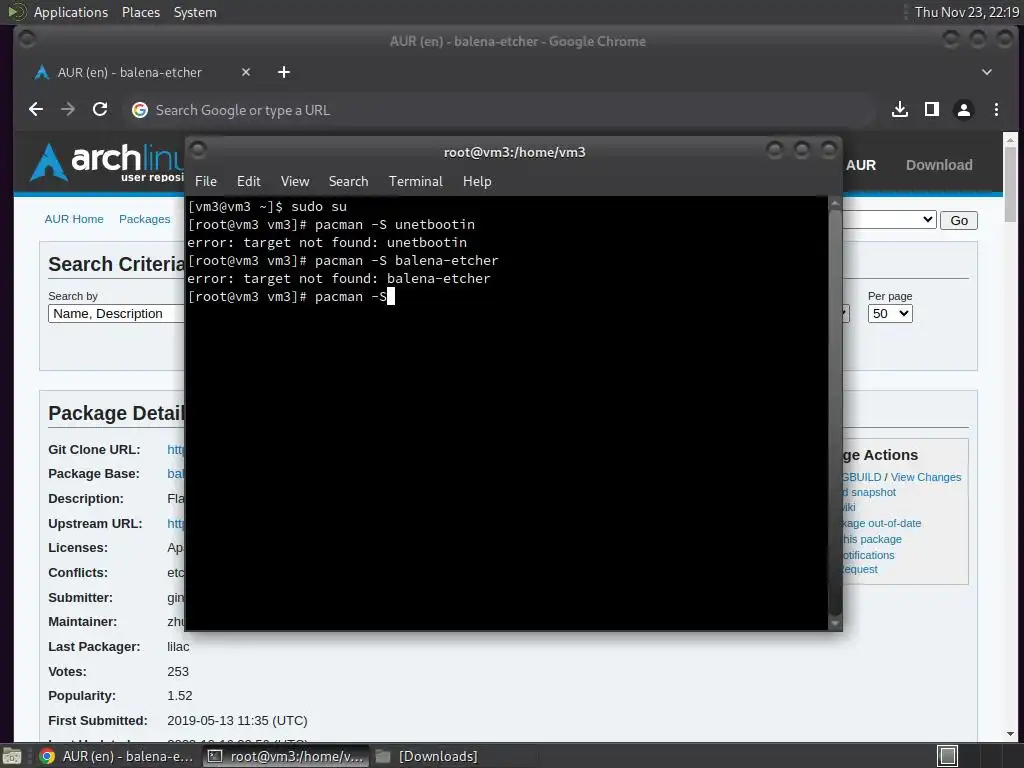Switch to root@vm3 terminal in the taskbar
This screenshot has width=1024, height=768.
coord(286,756)
